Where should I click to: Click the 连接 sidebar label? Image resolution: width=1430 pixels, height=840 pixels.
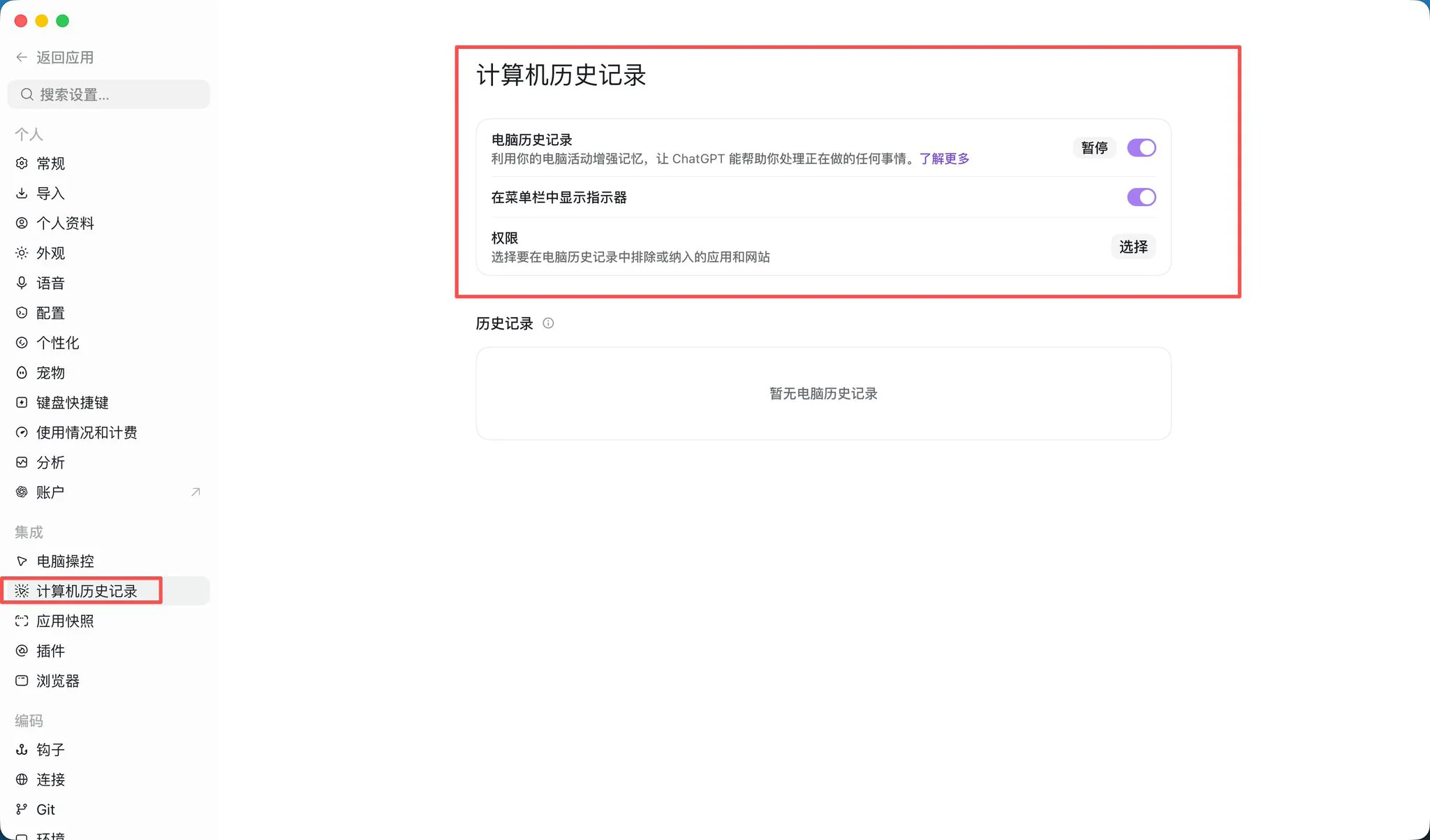pyautogui.click(x=50, y=779)
